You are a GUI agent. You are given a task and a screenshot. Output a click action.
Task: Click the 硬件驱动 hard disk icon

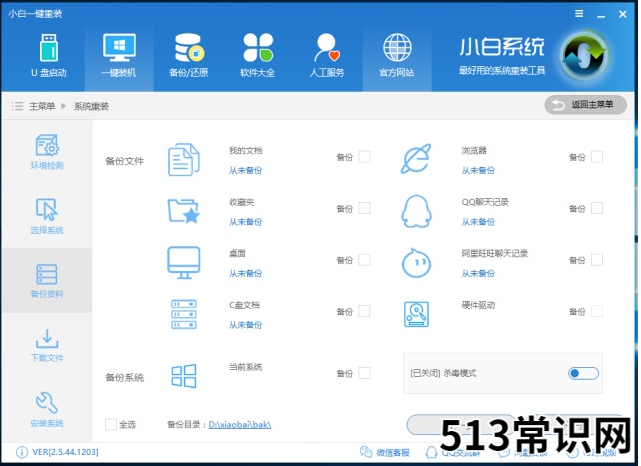pyautogui.click(x=416, y=314)
